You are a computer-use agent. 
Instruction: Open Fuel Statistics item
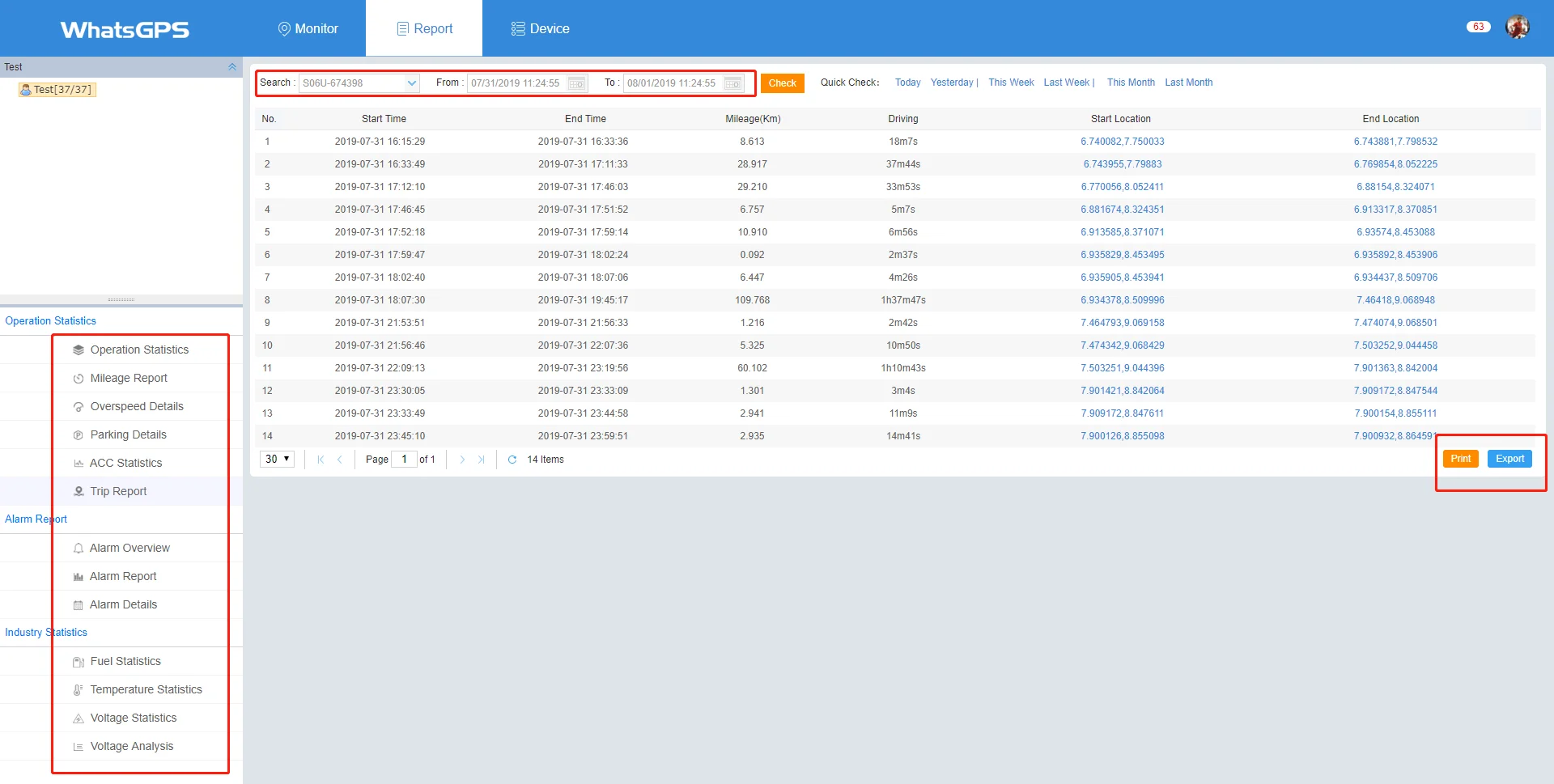coord(125,661)
